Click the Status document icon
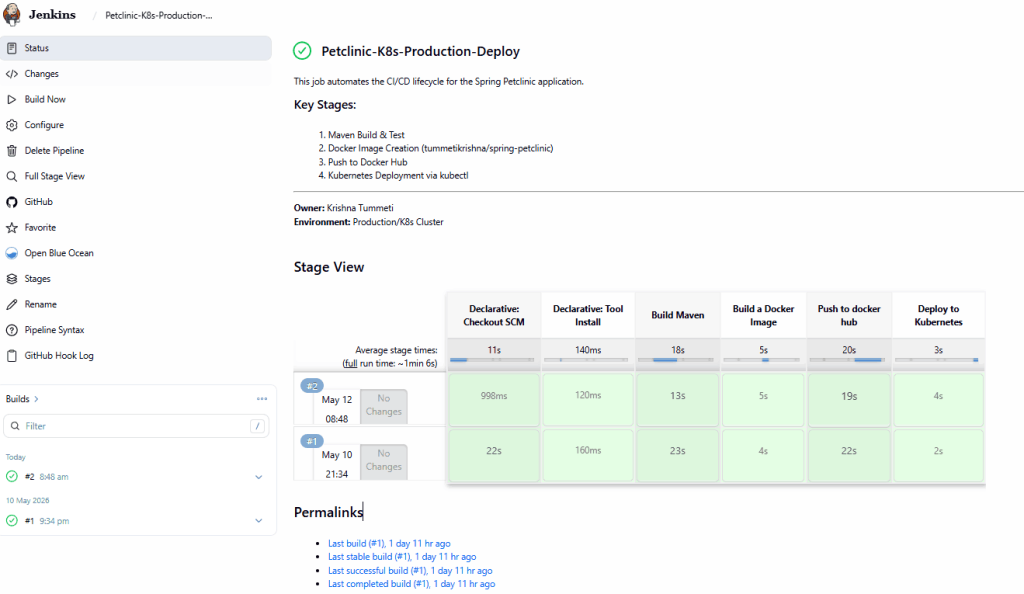Screen dimensions: 1024x594 (12, 48)
